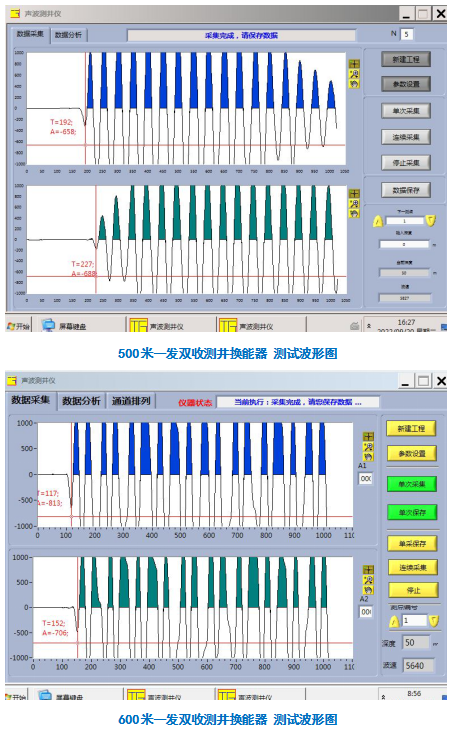Click yellow 参数设置 button in lower window
The image size is (451, 732).
click(411, 453)
